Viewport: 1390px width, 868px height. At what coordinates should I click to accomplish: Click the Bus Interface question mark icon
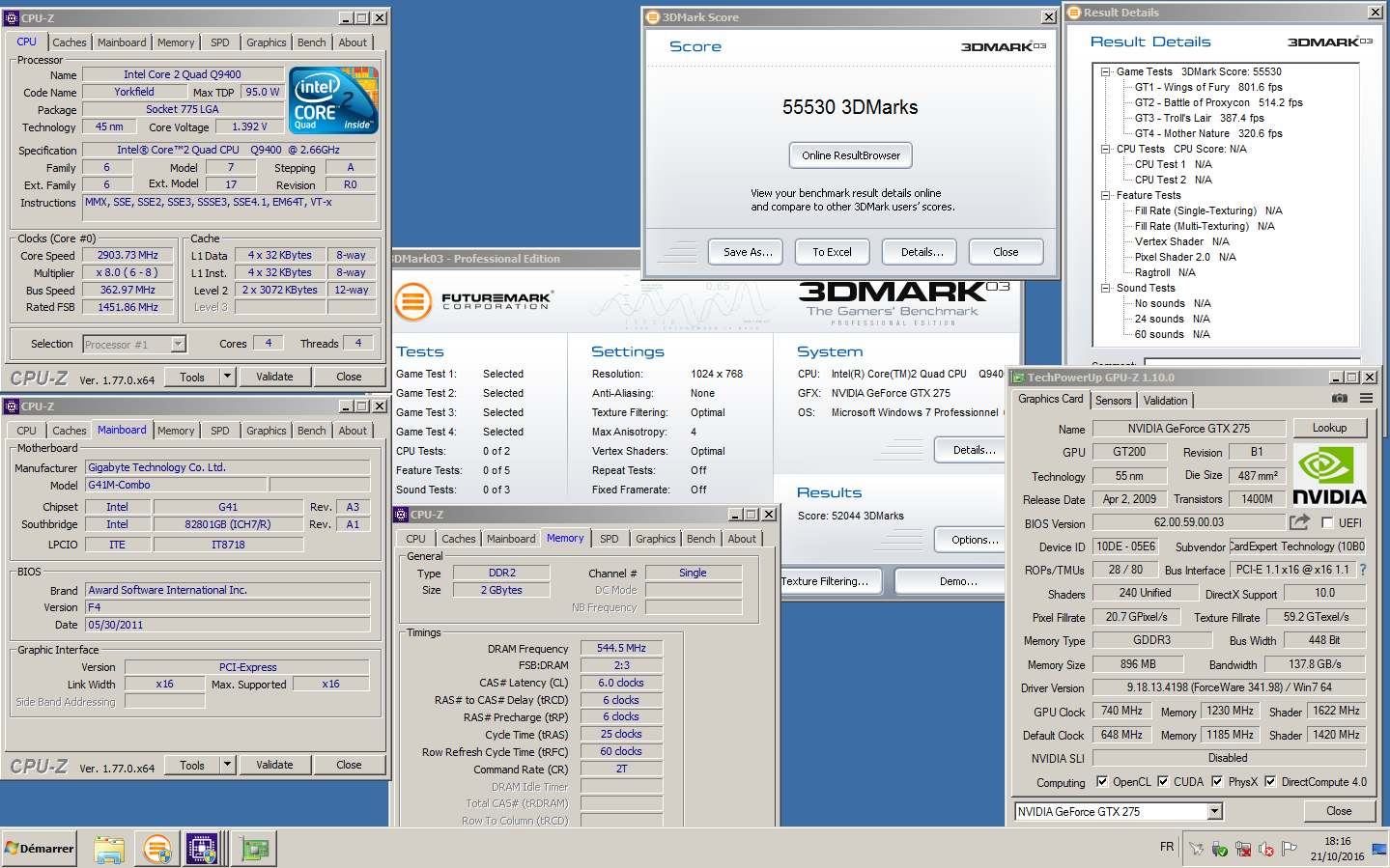point(1363,570)
